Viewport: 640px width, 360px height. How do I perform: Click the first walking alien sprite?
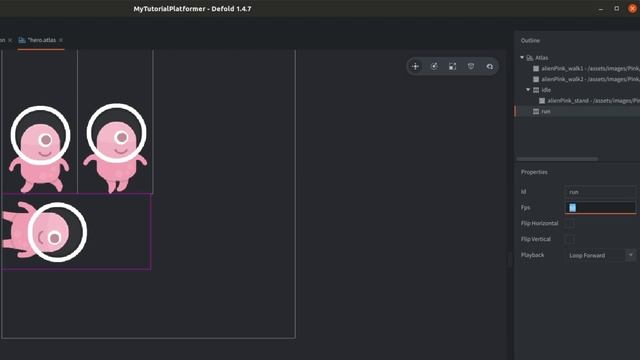click(x=40, y=148)
